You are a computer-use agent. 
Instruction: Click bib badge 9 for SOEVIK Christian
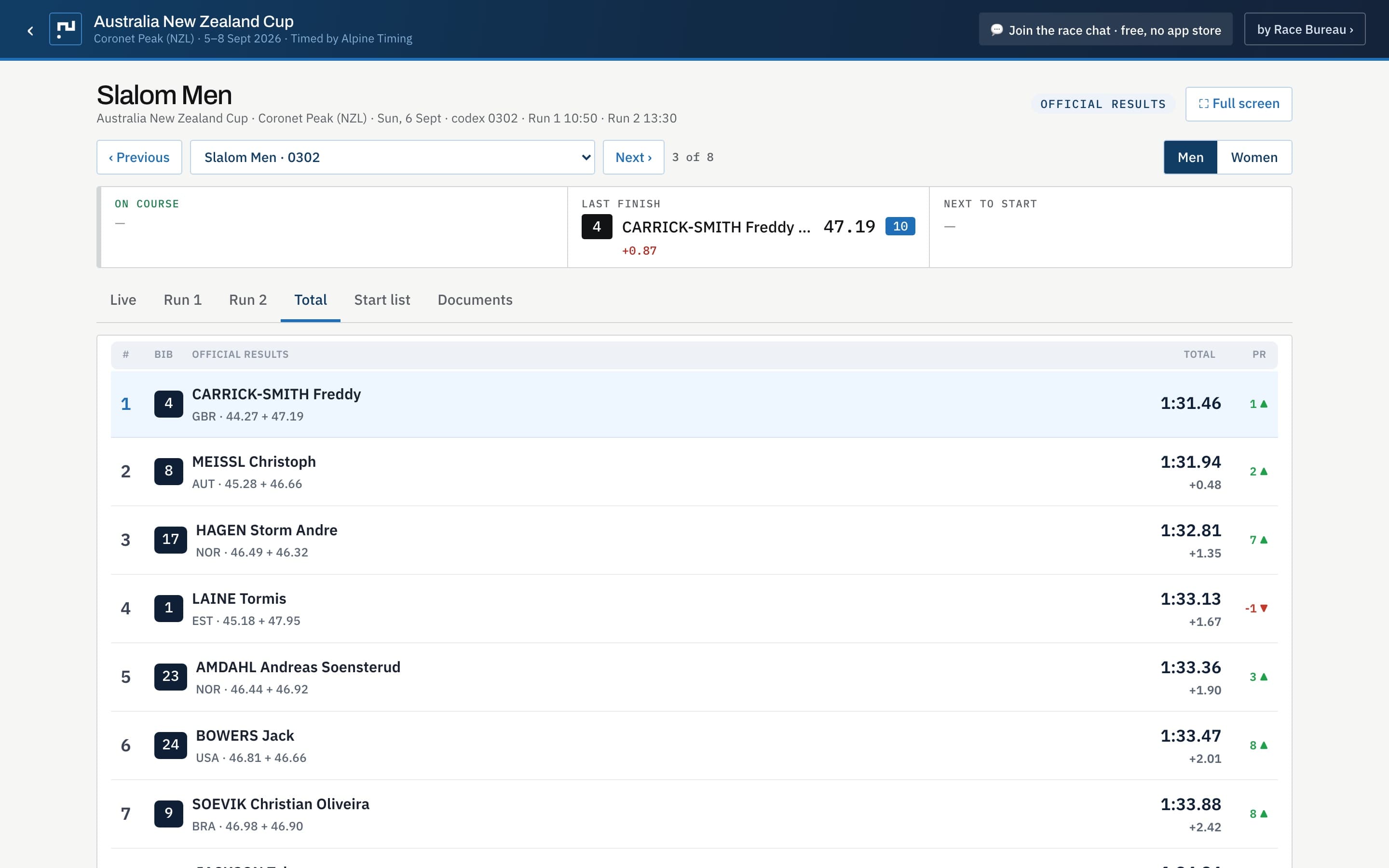169,814
